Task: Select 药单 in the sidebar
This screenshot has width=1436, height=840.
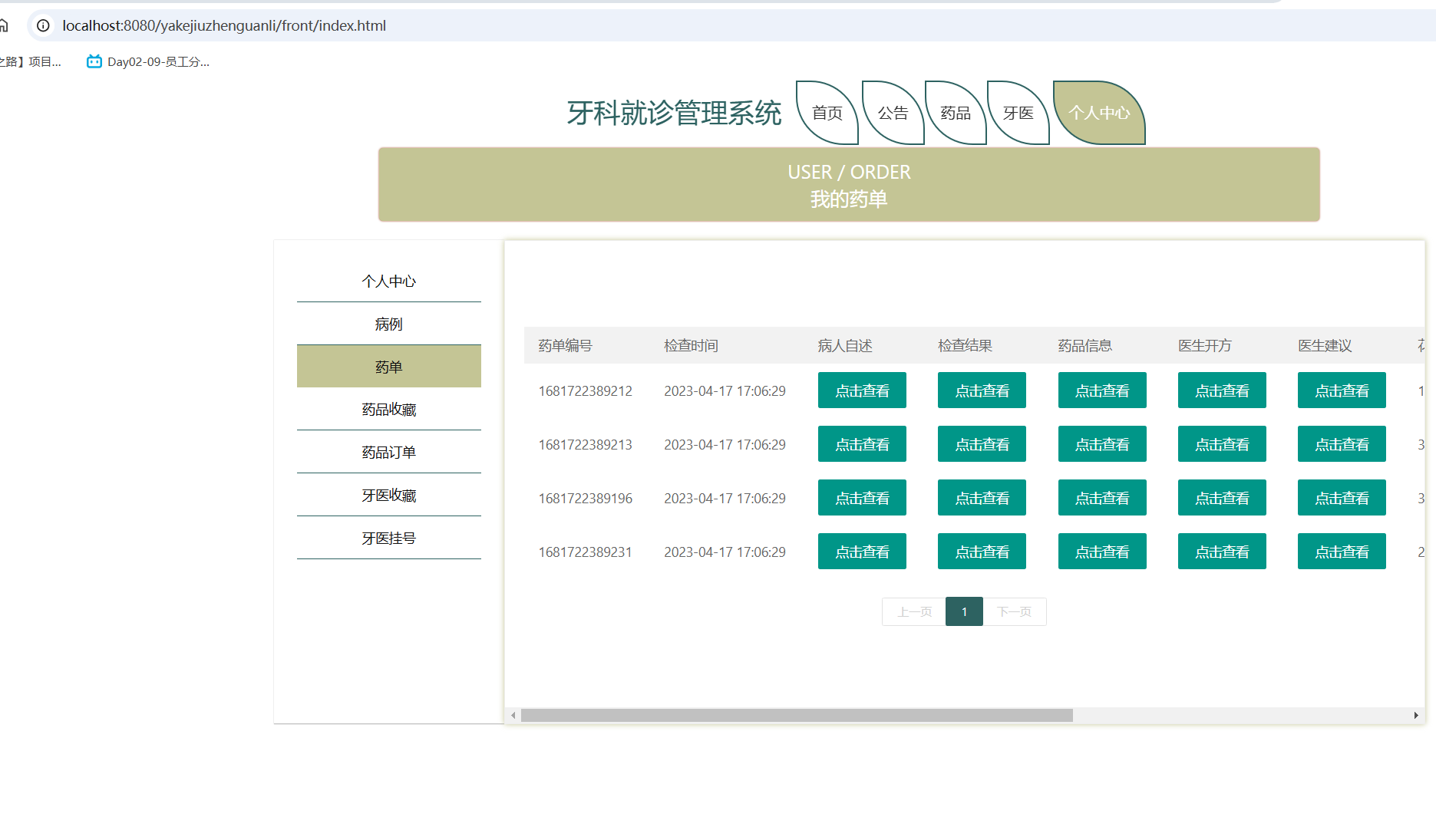Action: click(389, 367)
